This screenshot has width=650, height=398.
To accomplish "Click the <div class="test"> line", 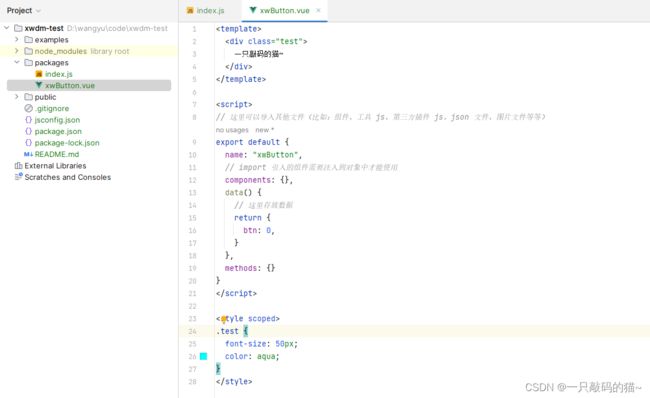I will pyautogui.click(x=266, y=41).
